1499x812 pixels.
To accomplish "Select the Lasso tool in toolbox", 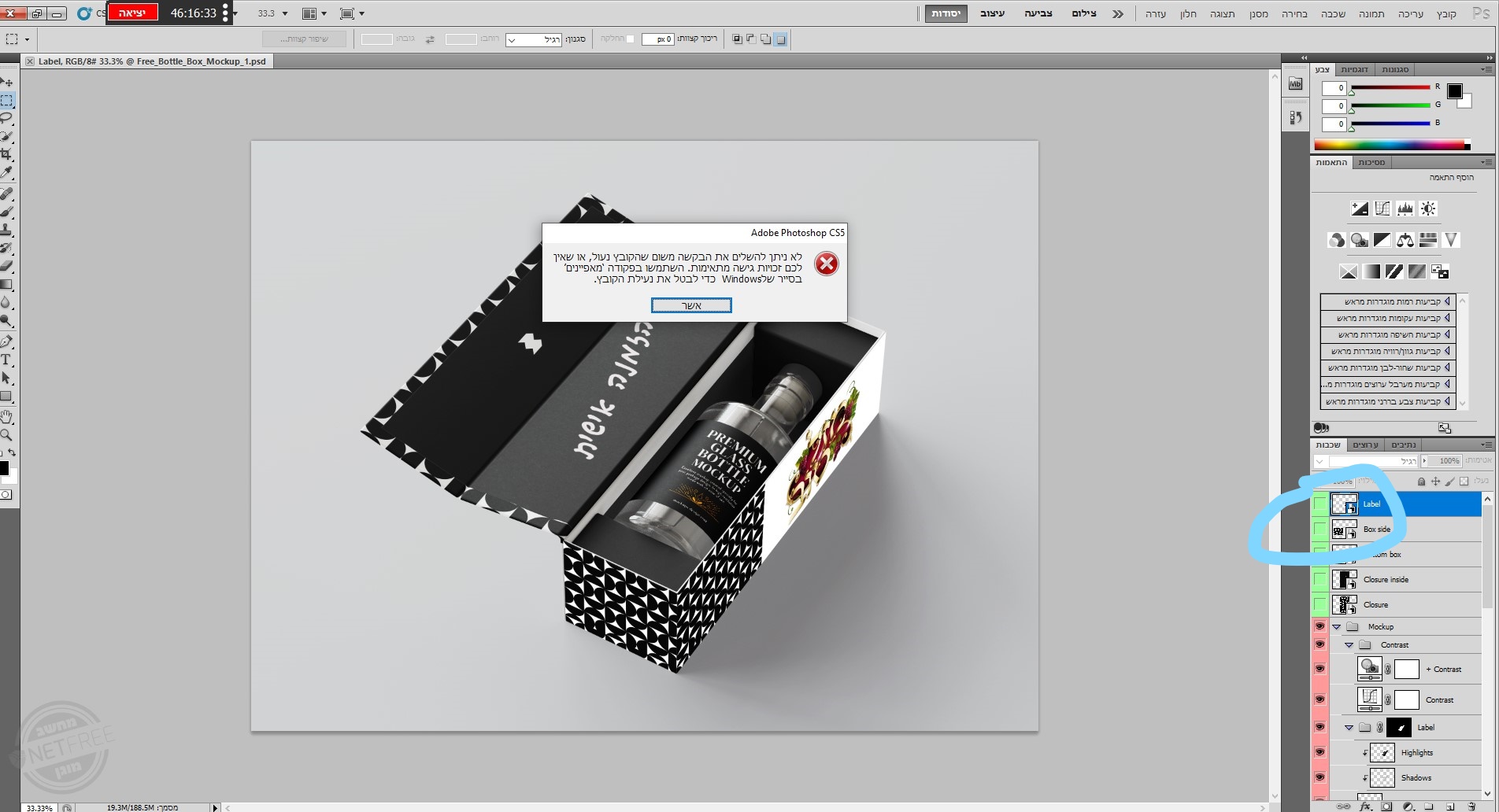I will coord(7,118).
